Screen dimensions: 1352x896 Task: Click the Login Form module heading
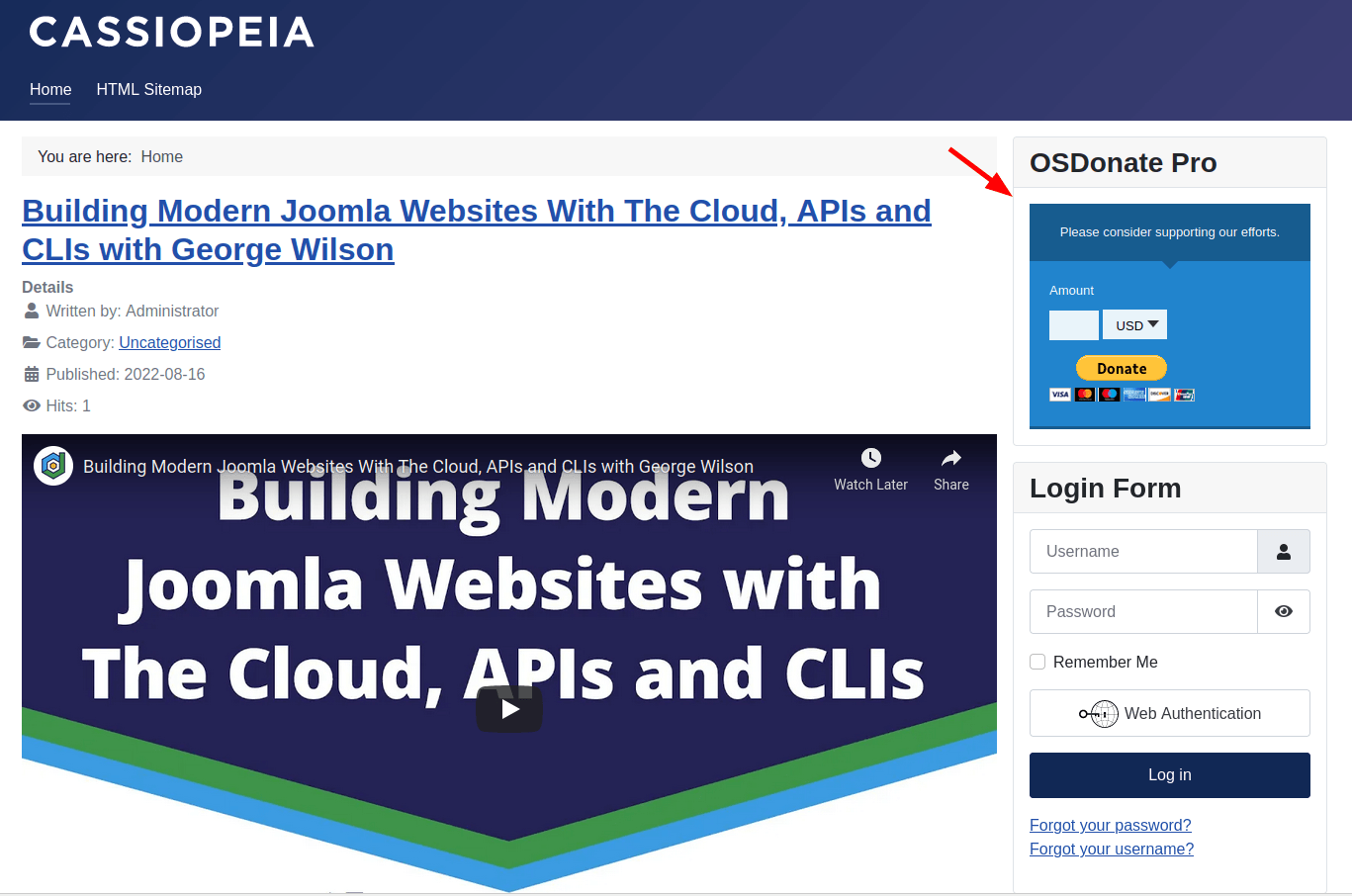1106,488
